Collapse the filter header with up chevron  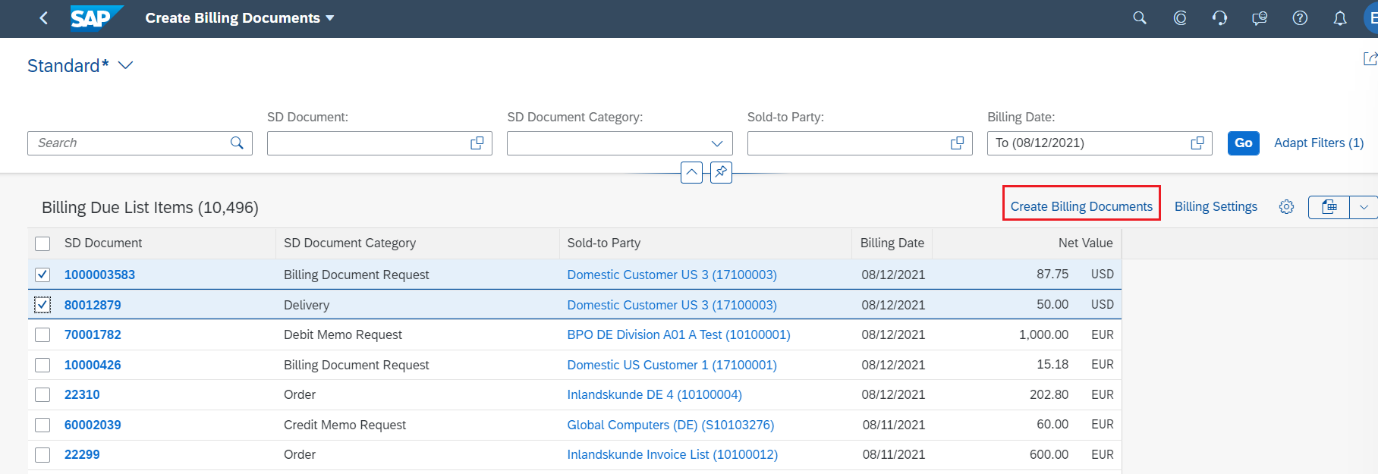pos(691,172)
